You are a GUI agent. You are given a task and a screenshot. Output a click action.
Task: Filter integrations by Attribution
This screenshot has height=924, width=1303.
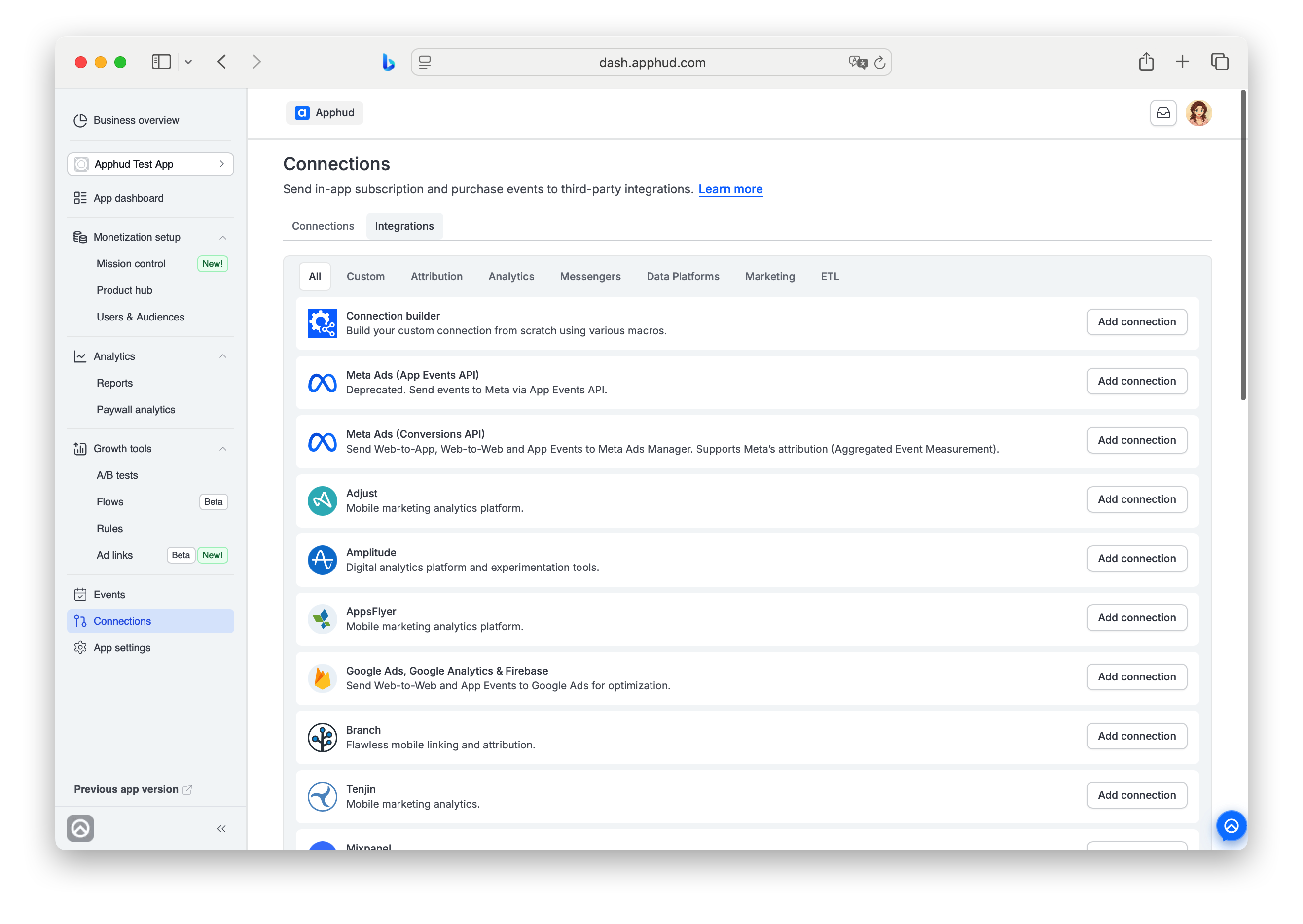[x=437, y=277]
